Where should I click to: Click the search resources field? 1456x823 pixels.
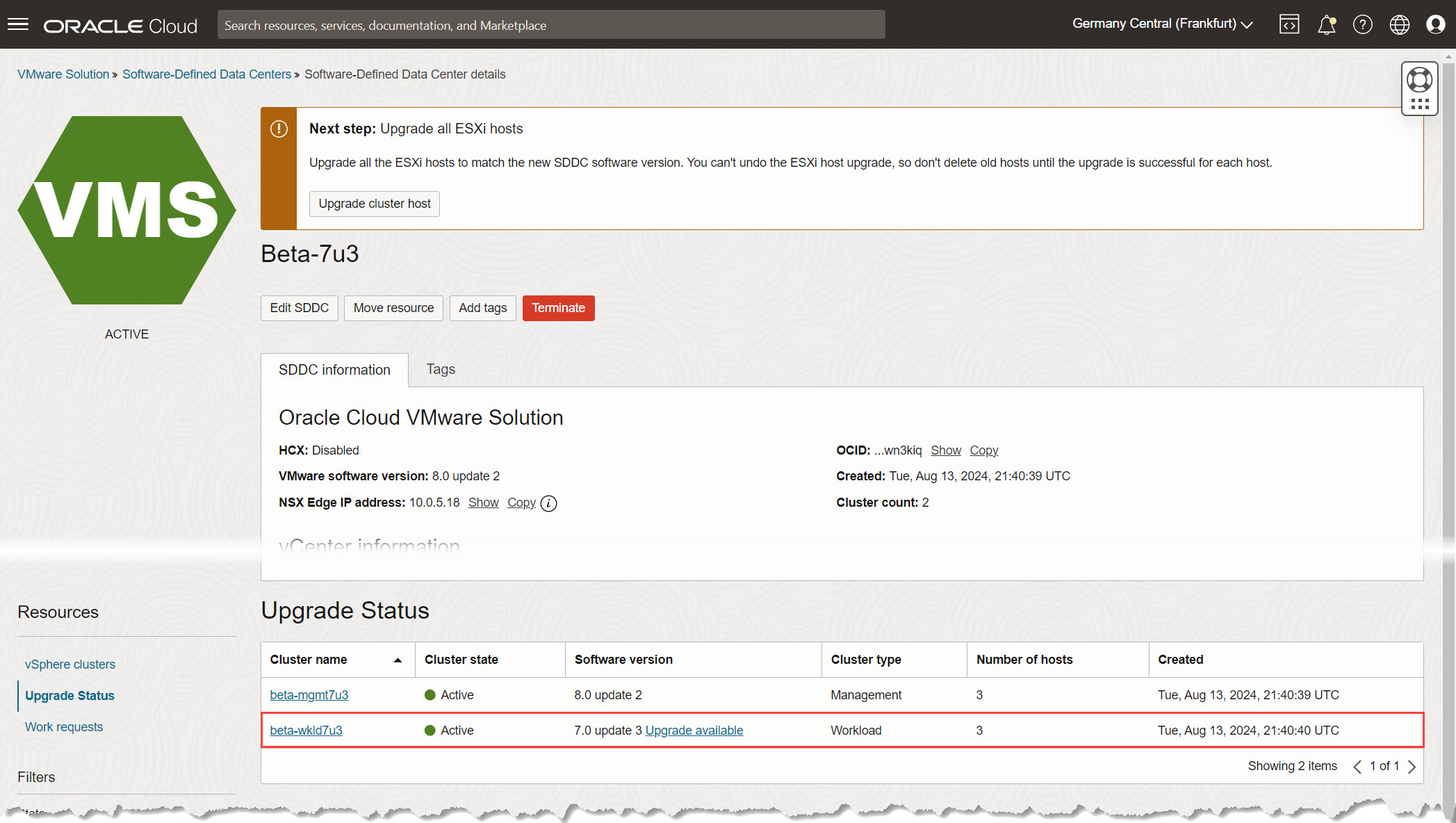pos(550,25)
